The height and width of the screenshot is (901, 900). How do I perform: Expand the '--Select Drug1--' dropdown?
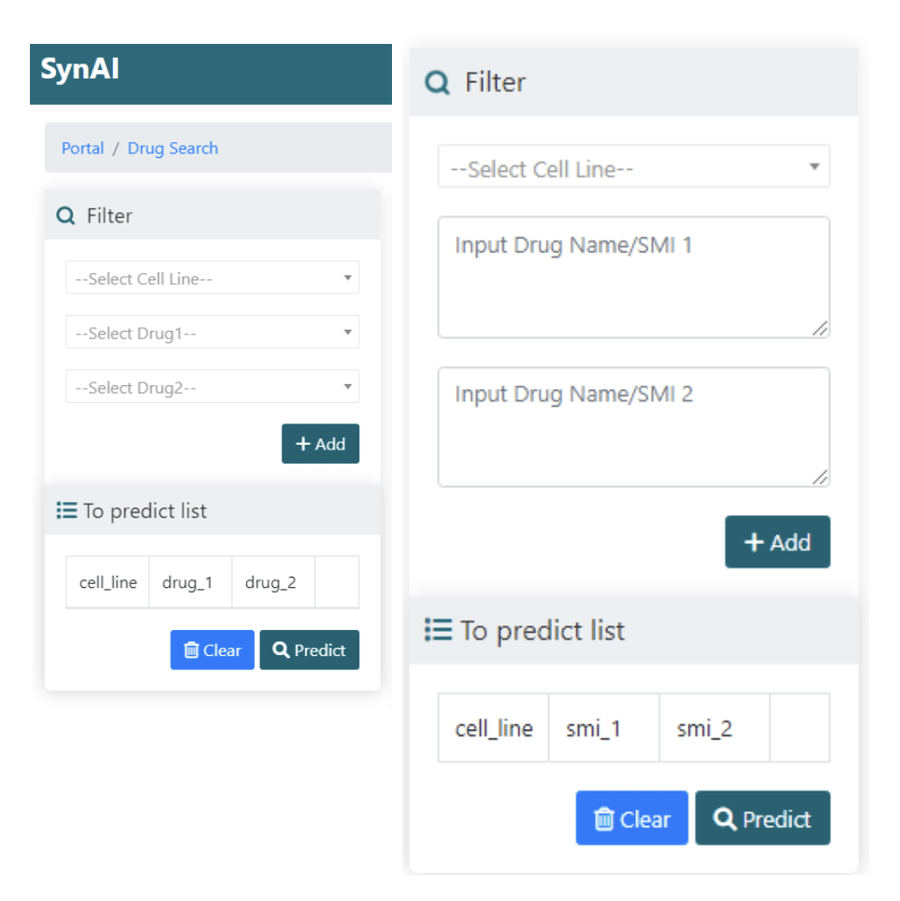pyautogui.click(x=212, y=332)
